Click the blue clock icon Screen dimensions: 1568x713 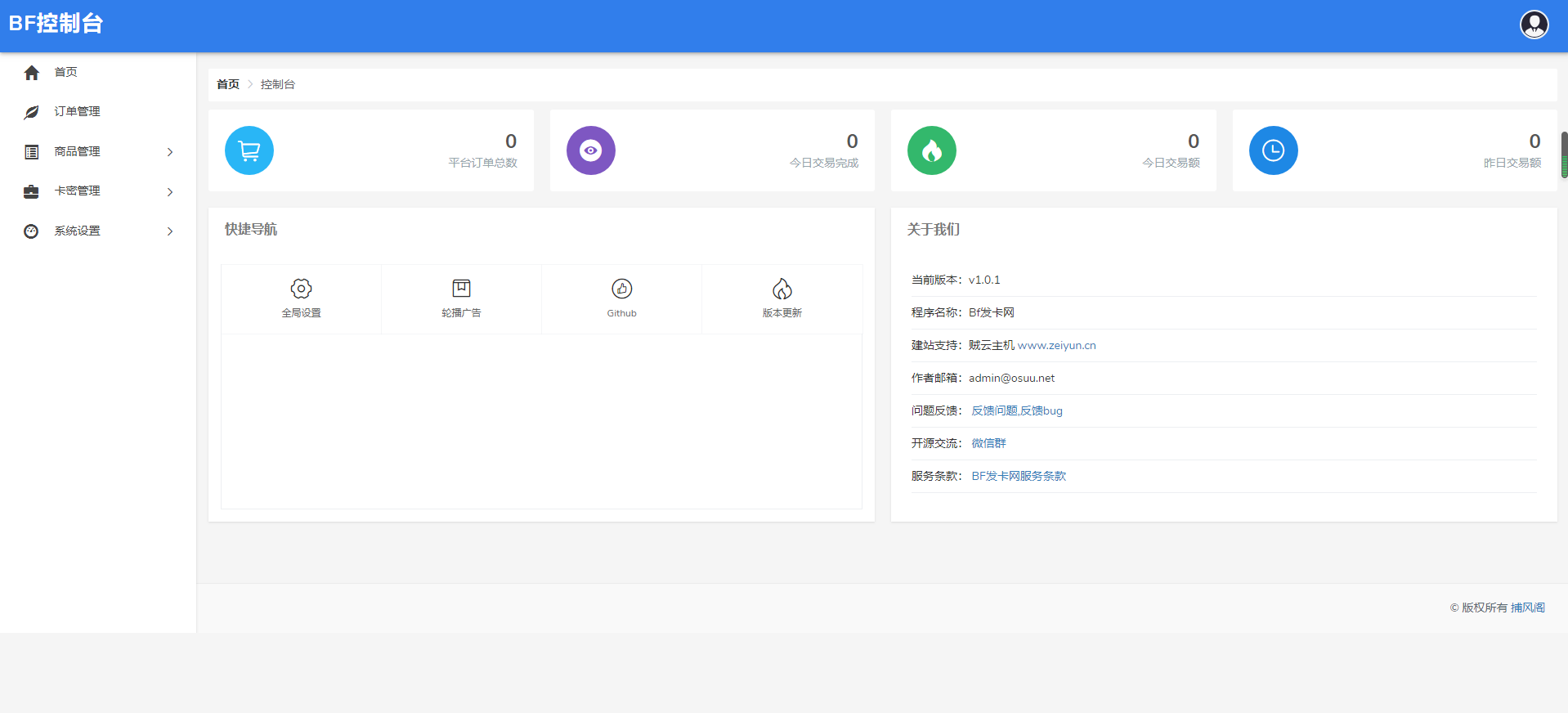[1273, 150]
